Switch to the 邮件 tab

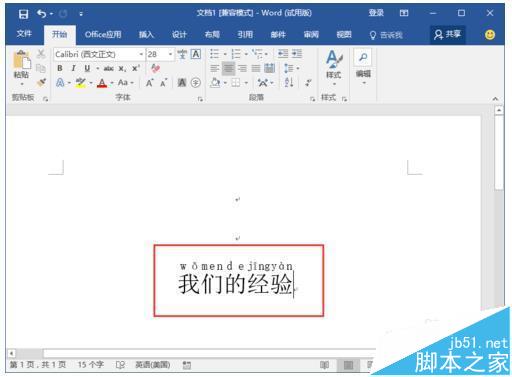pyautogui.click(x=278, y=34)
